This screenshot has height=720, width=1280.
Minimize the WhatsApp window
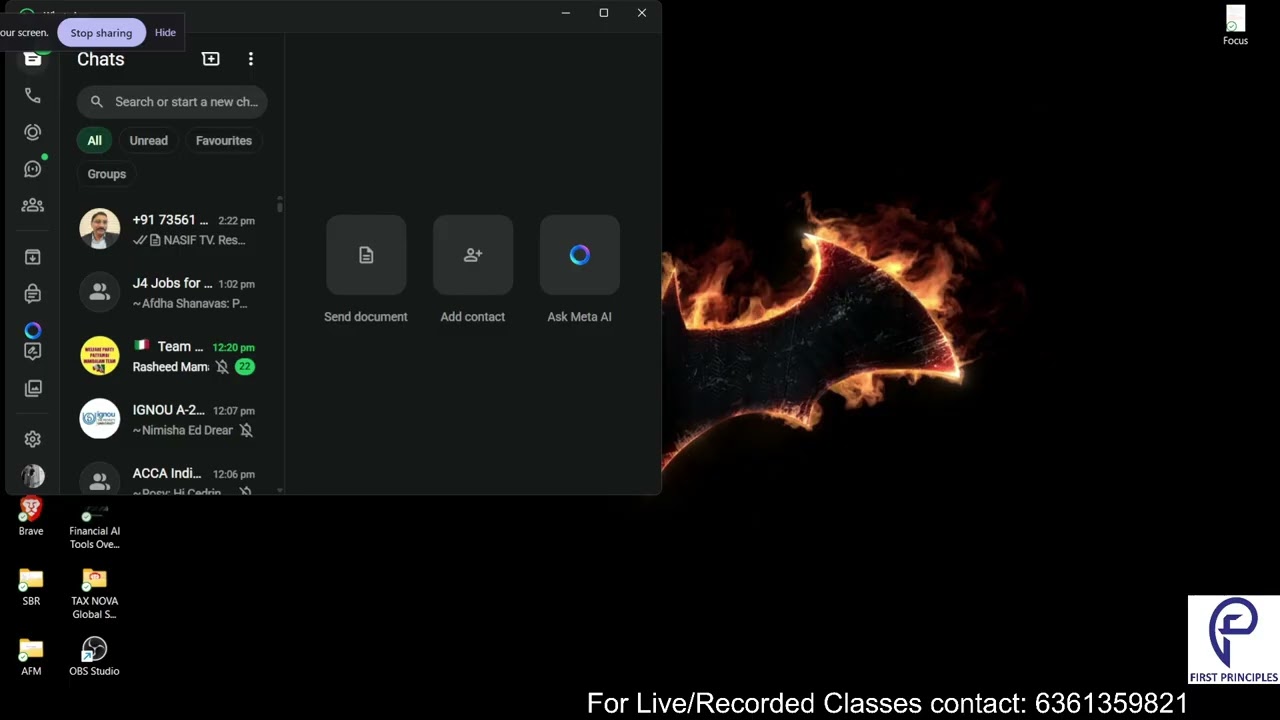[566, 13]
